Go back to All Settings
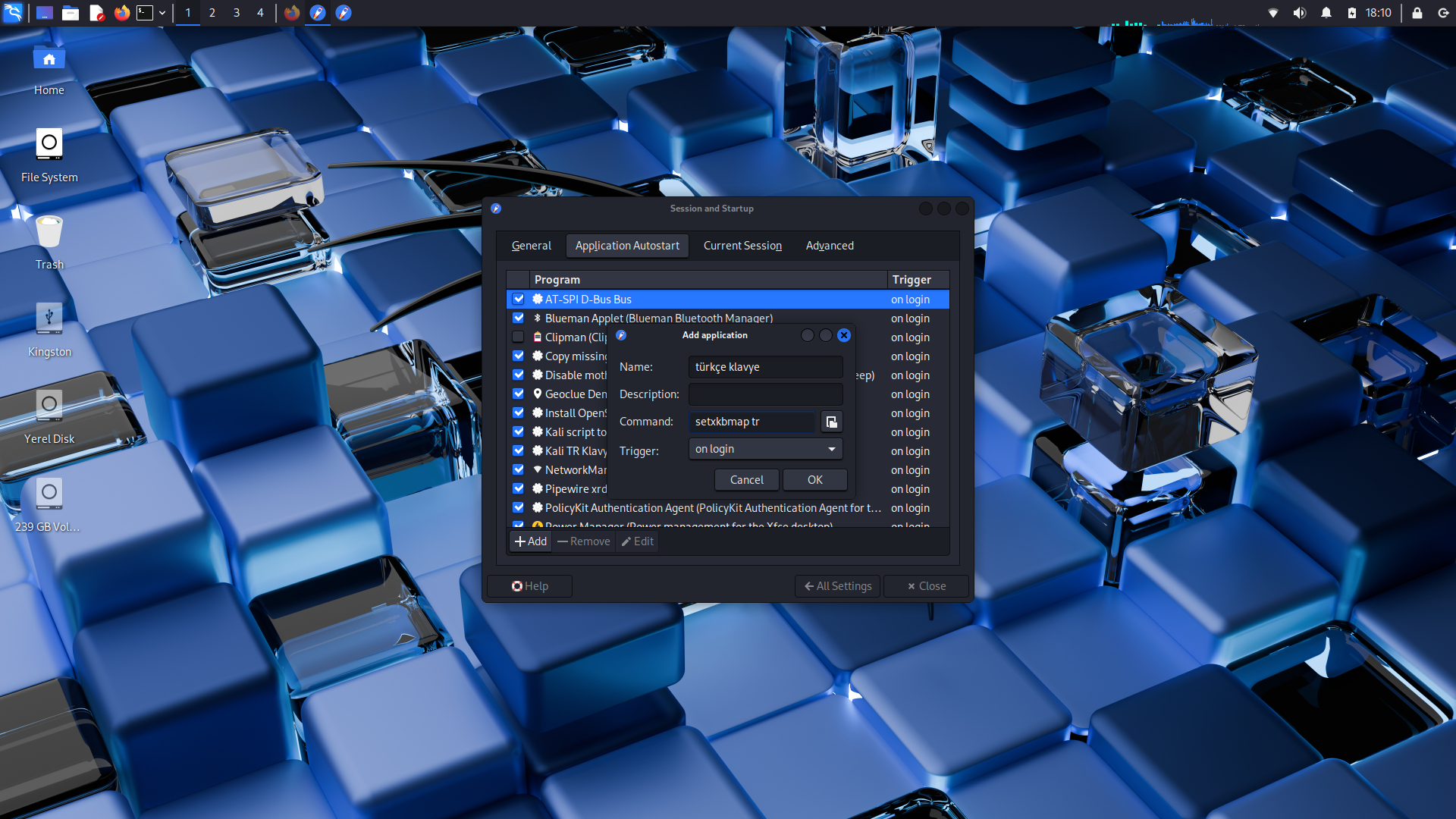 (837, 586)
